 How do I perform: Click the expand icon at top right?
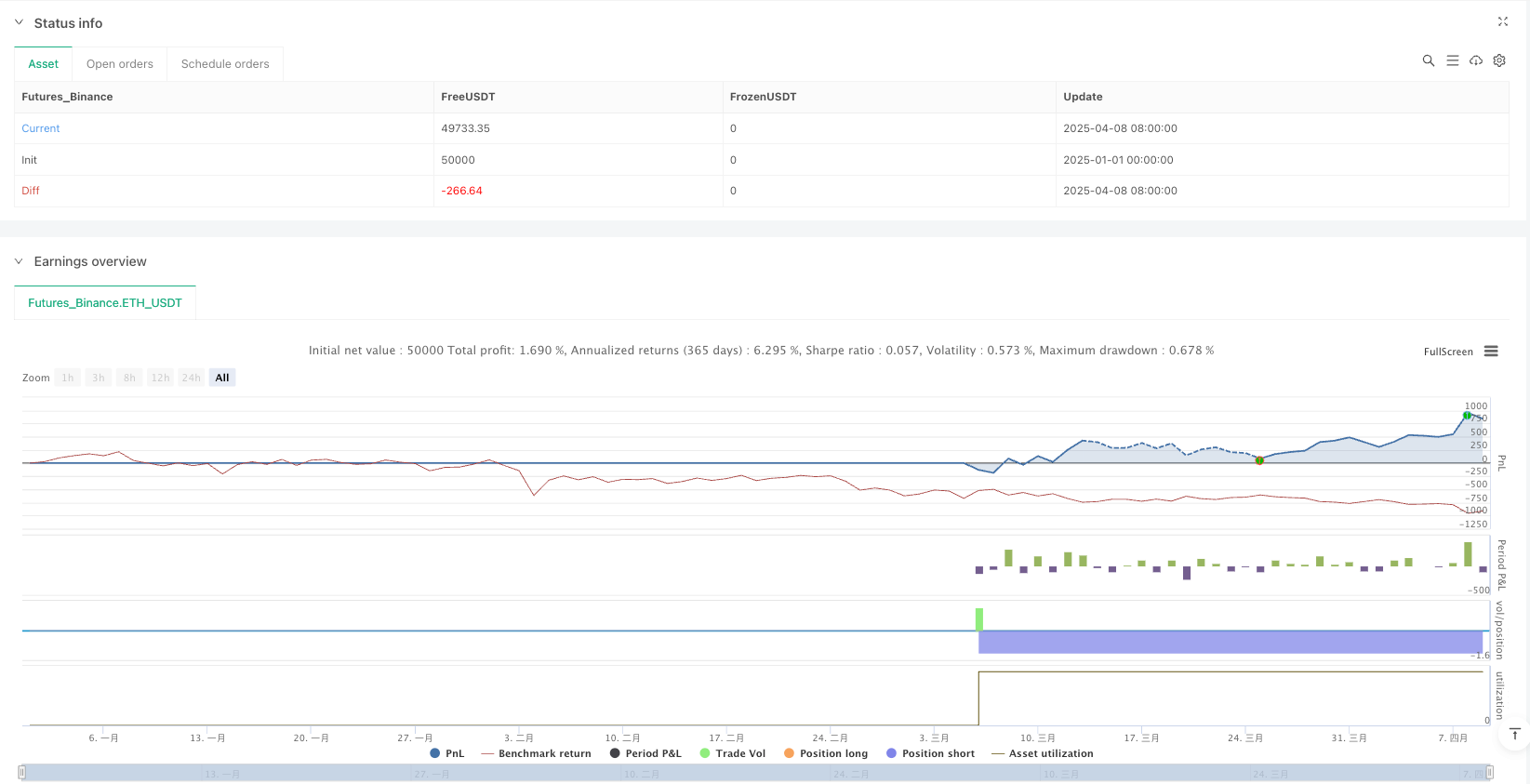1502,21
